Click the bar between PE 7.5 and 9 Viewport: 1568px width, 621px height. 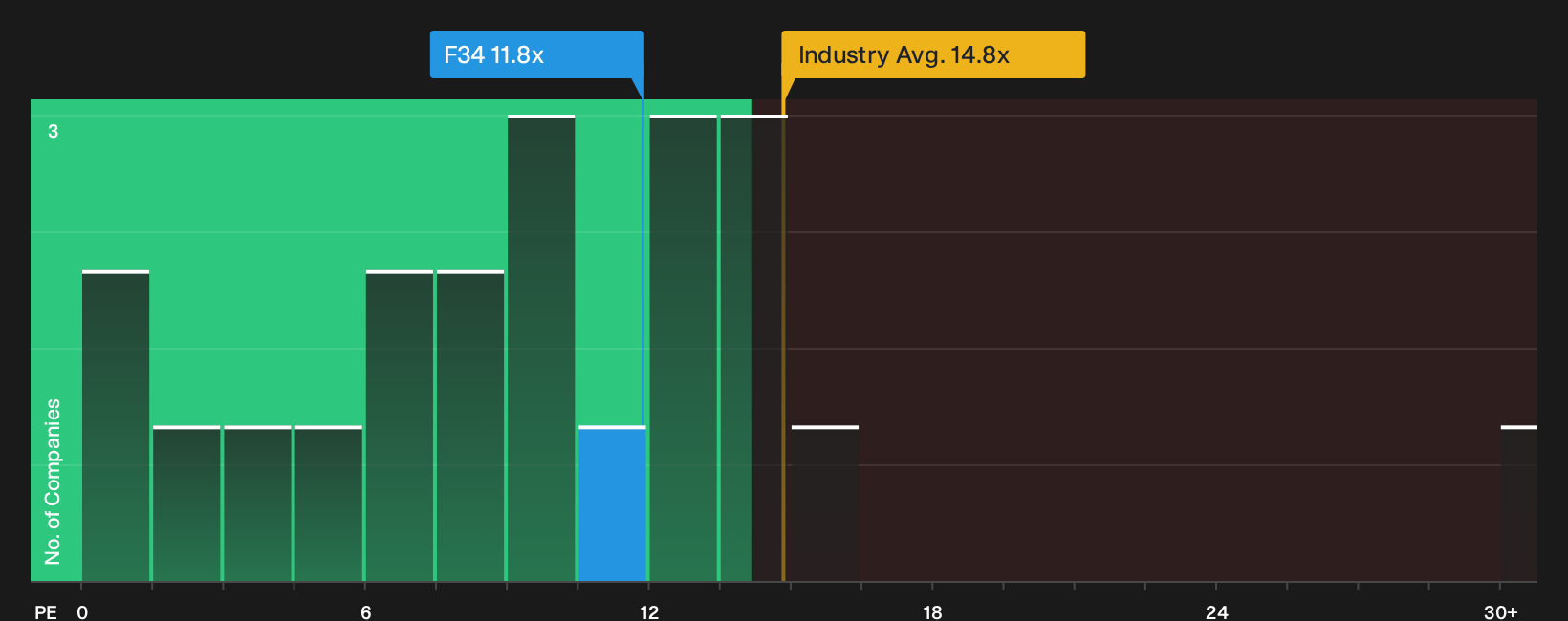coord(470,426)
